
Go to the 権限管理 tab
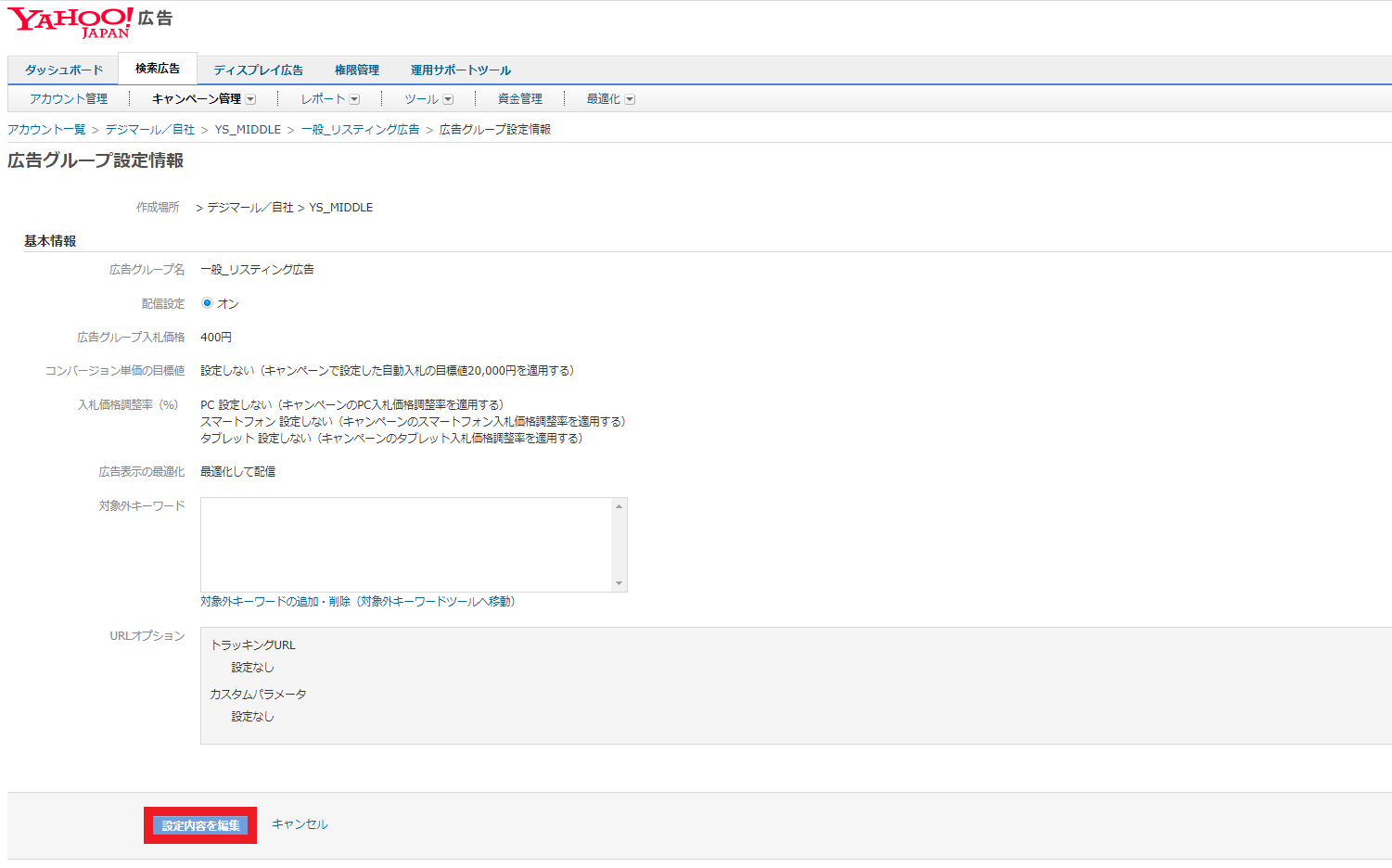[x=357, y=70]
